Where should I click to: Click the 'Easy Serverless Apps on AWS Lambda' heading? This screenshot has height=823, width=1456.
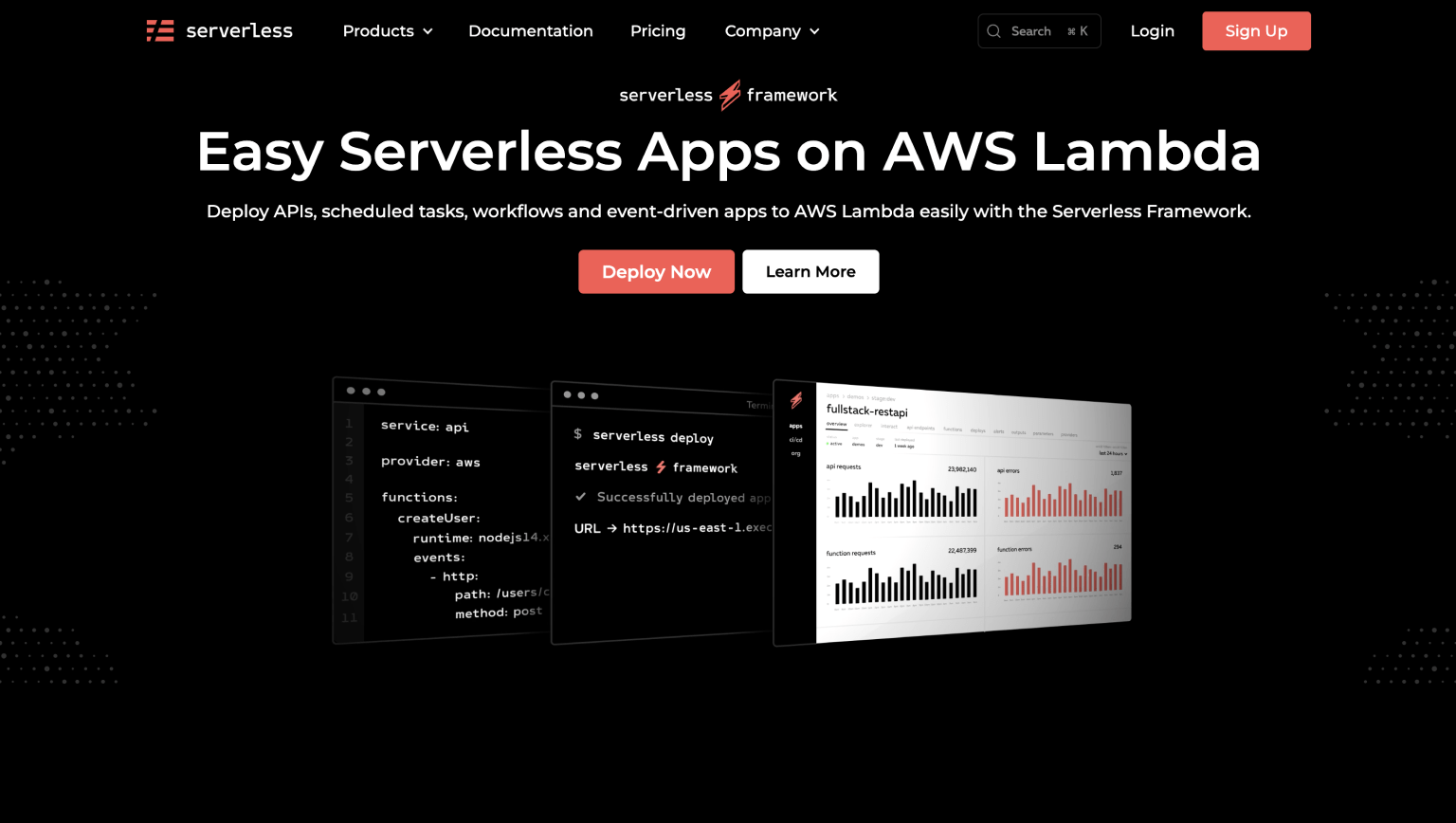coord(728,152)
